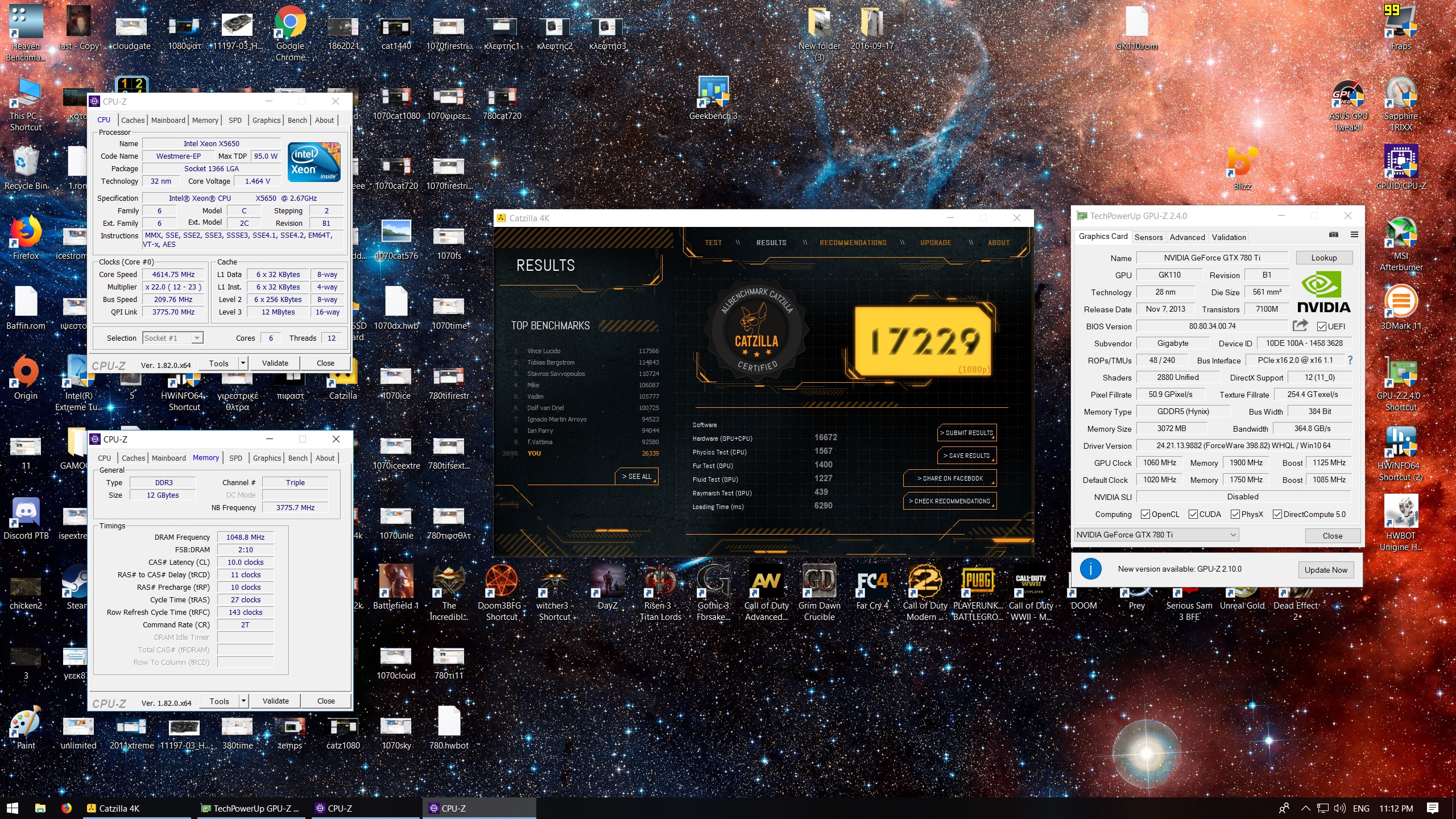Image resolution: width=1456 pixels, height=819 pixels.
Task: Click GPU-Z BIOS share/export icon
Action: (1300, 325)
